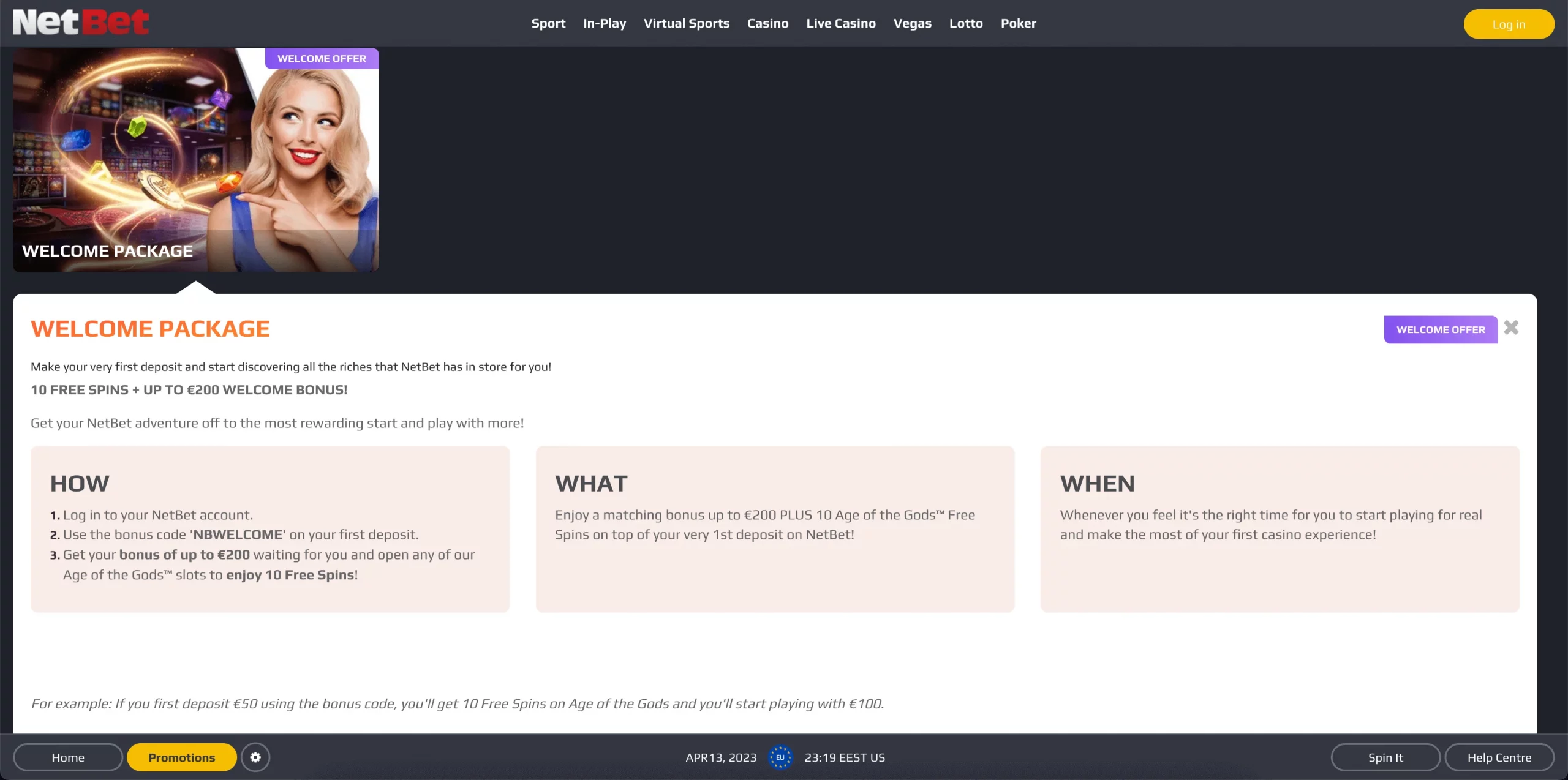
Task: Click the 'For example' deposit note
Action: point(458,704)
